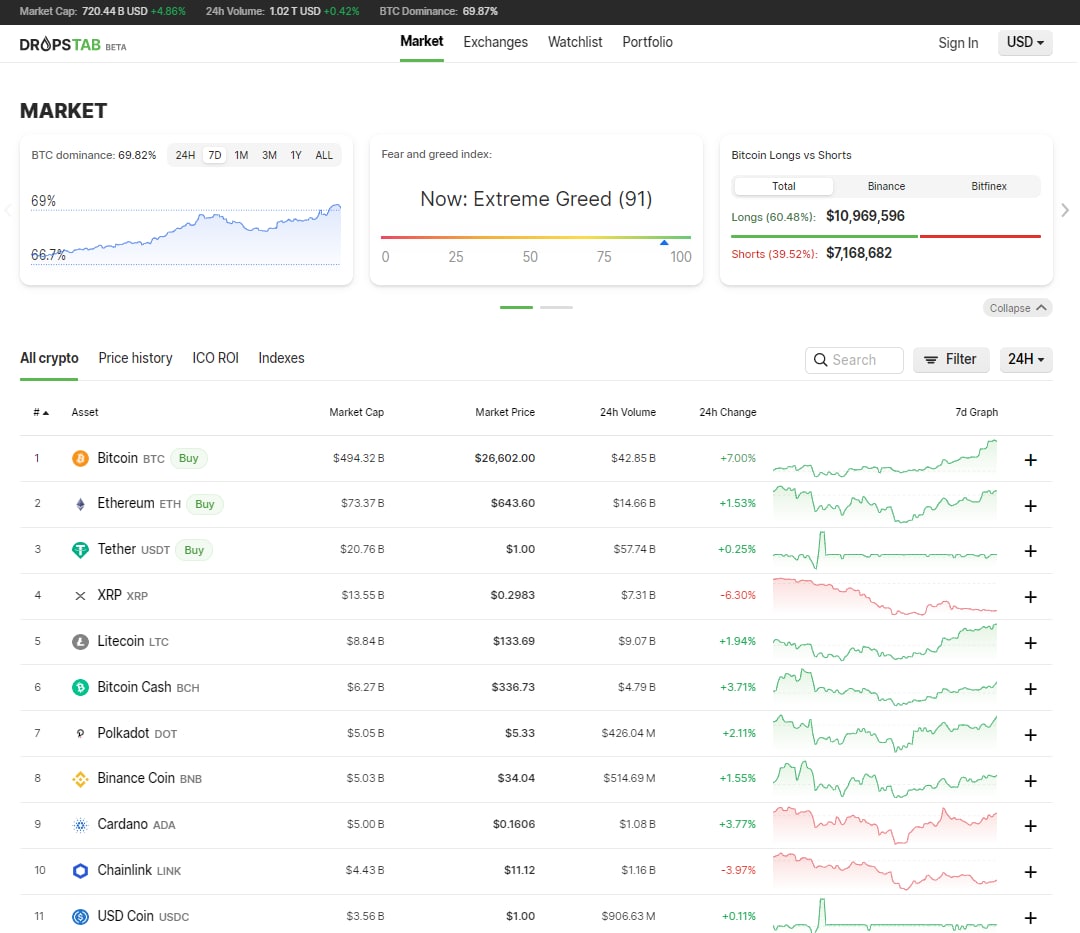Open the 24H timeframe dropdown

click(x=1026, y=359)
